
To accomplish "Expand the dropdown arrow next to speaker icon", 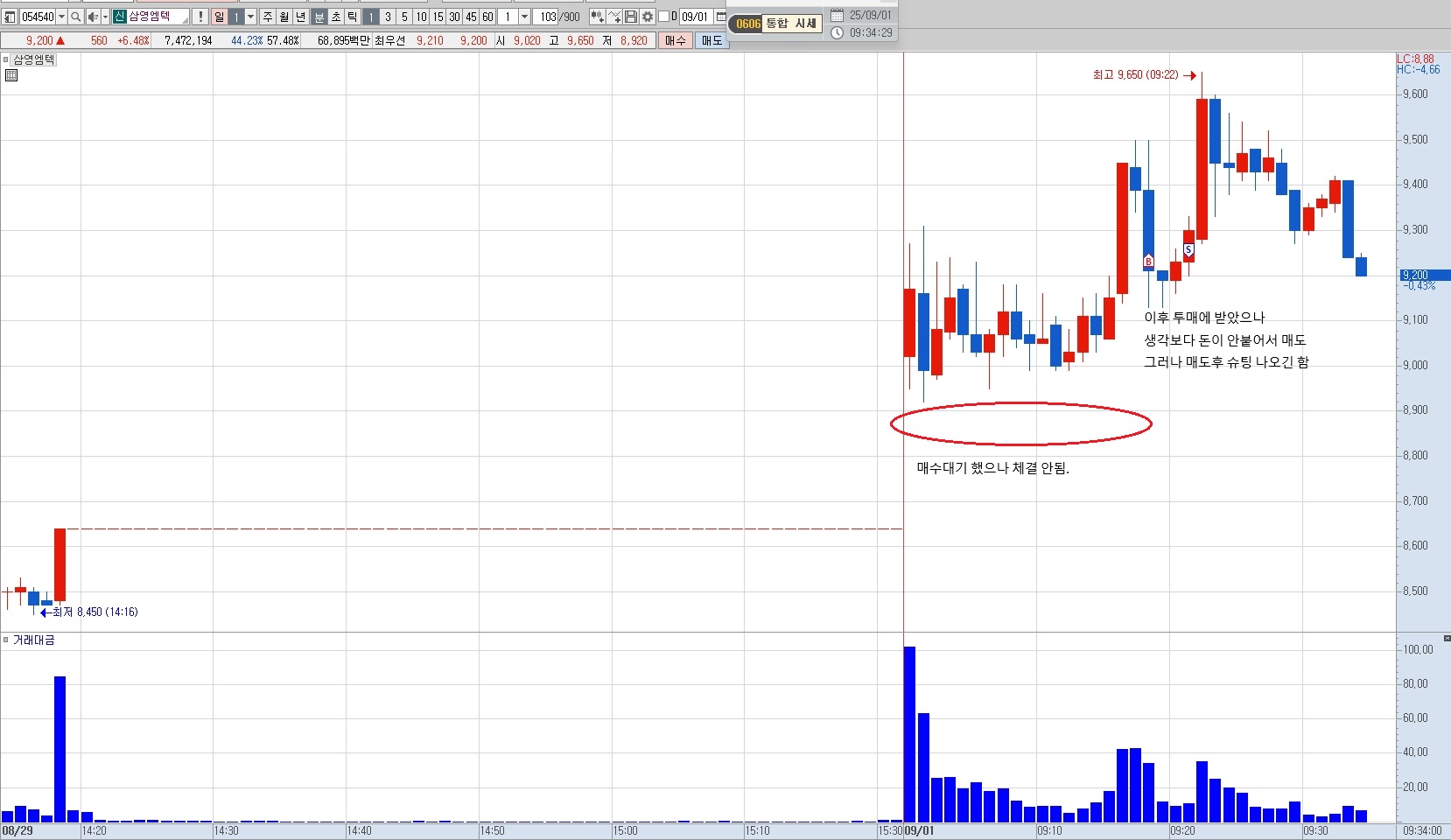I will click(105, 17).
